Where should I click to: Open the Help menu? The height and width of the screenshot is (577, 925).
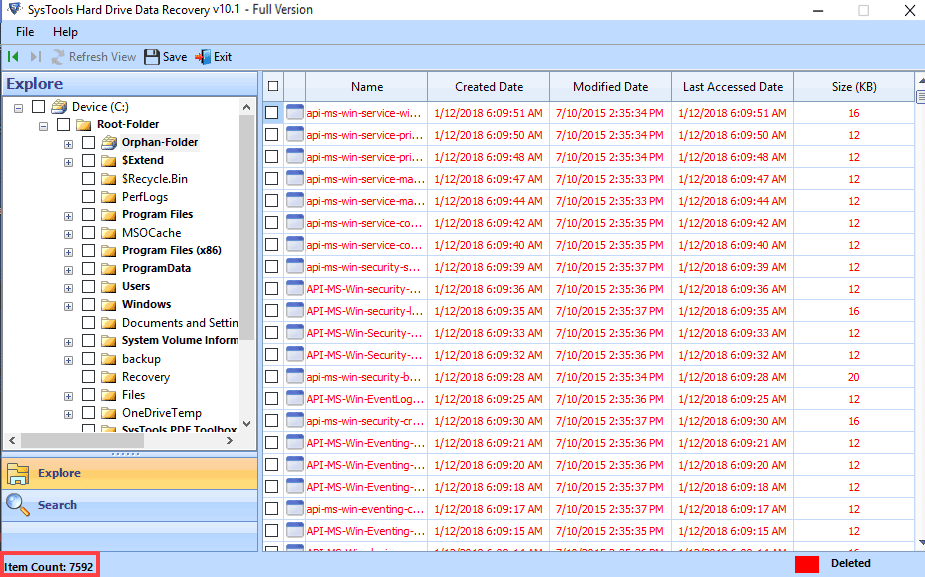[65, 32]
